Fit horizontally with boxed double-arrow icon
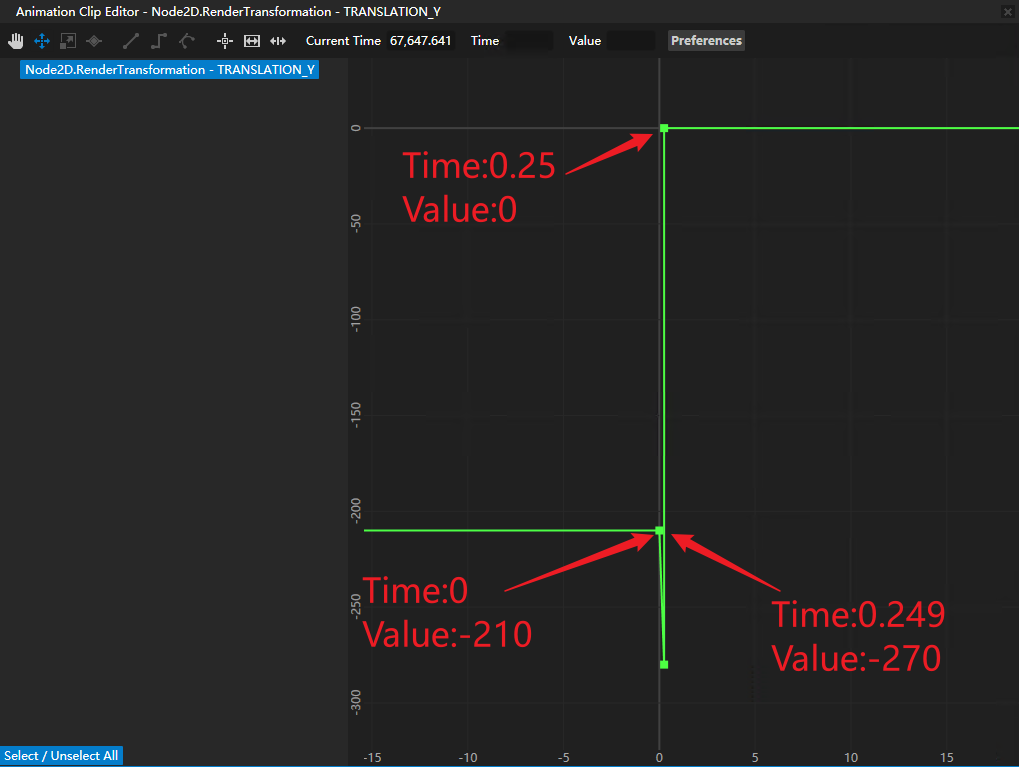Viewport: 1019px width, 767px height. 252,41
